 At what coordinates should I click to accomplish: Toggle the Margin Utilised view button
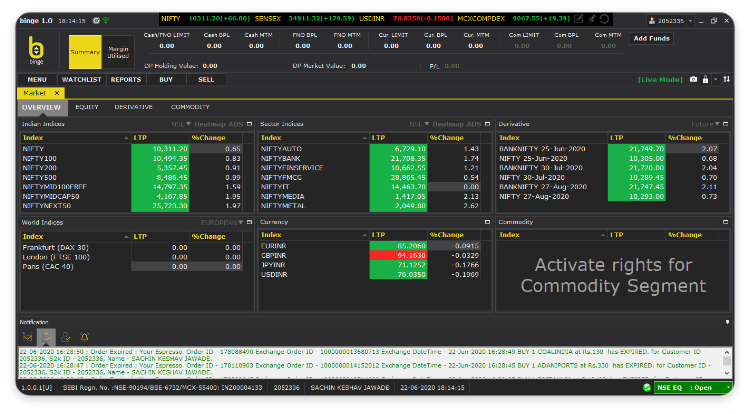(118, 52)
